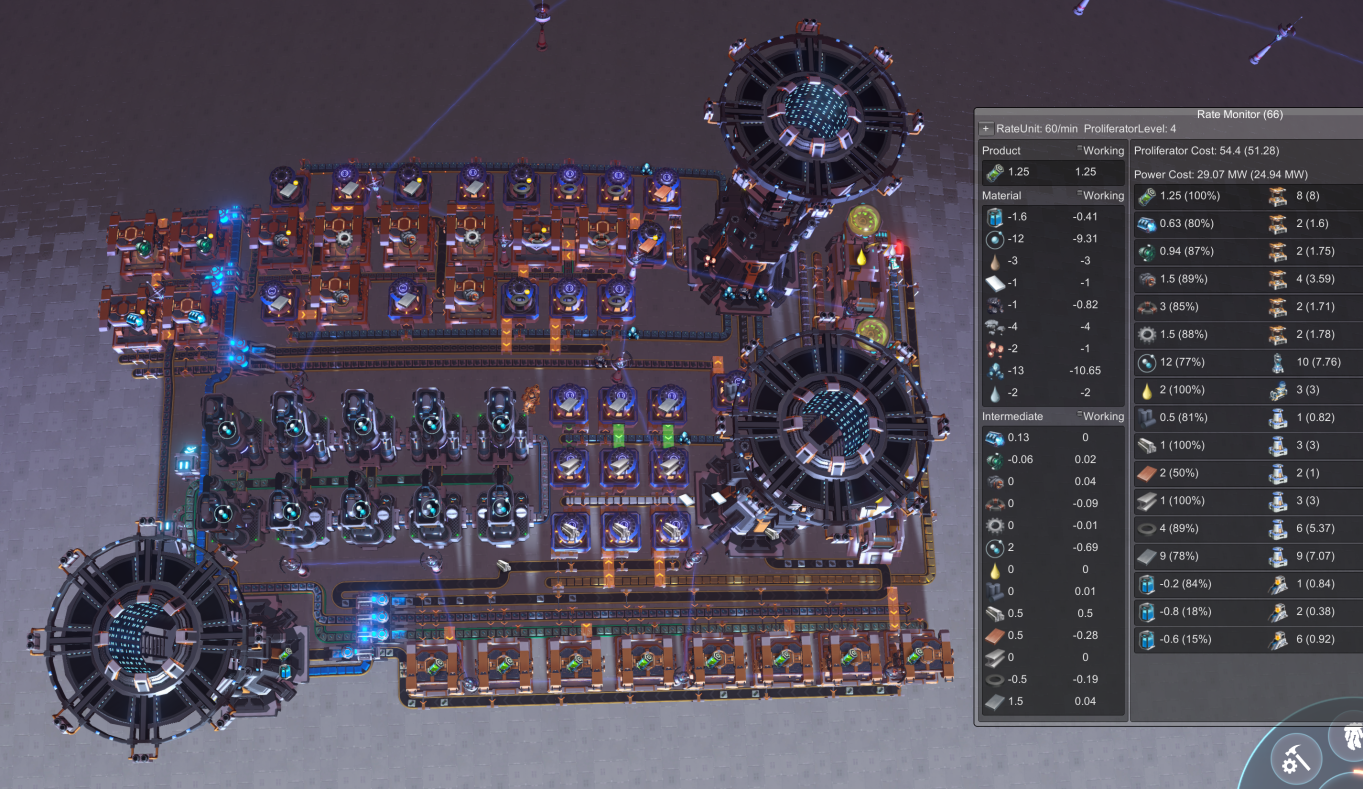Click the Rate Monitor (66) title bar
1363x789 pixels.
pos(1169,114)
